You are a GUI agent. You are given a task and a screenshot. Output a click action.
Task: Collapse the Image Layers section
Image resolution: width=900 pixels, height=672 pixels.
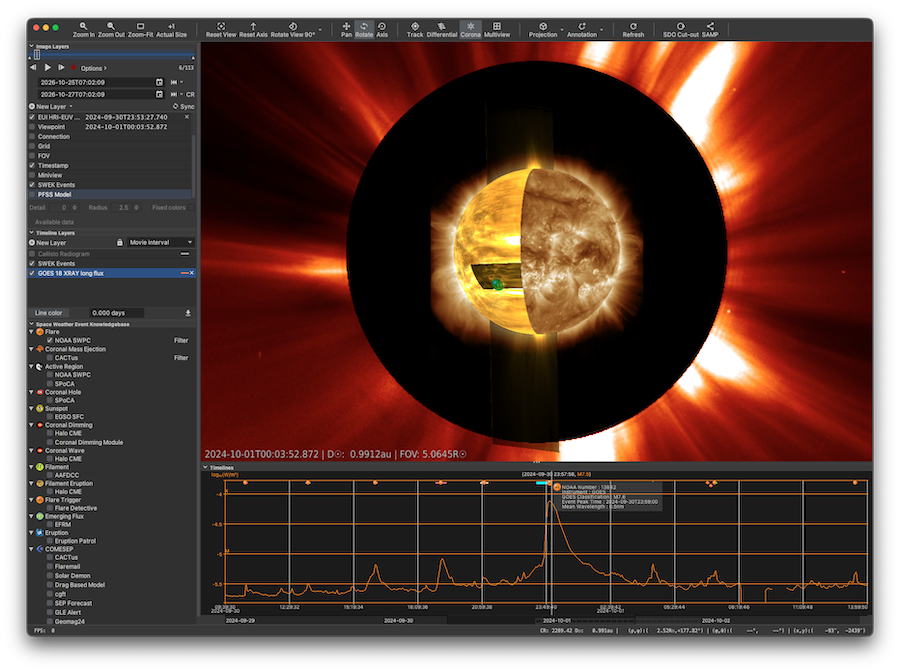point(32,46)
